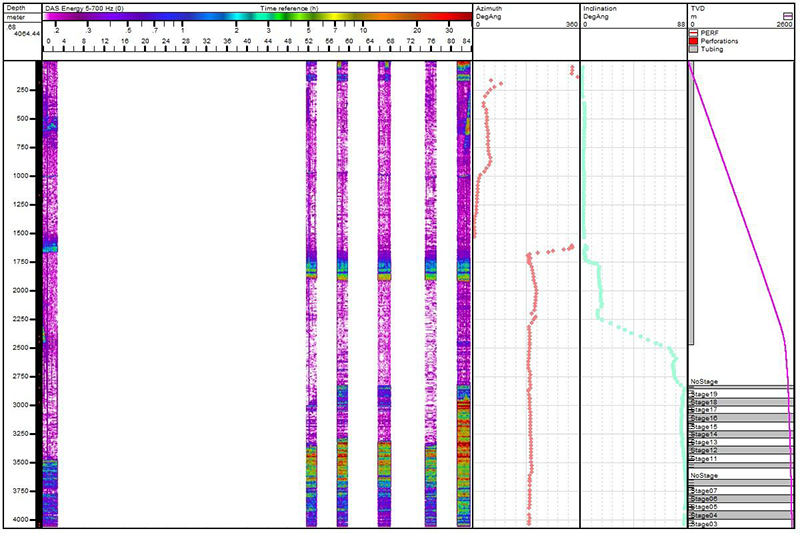Click the 250 depth axis label
The height and width of the screenshot is (533, 800).
[23, 90]
